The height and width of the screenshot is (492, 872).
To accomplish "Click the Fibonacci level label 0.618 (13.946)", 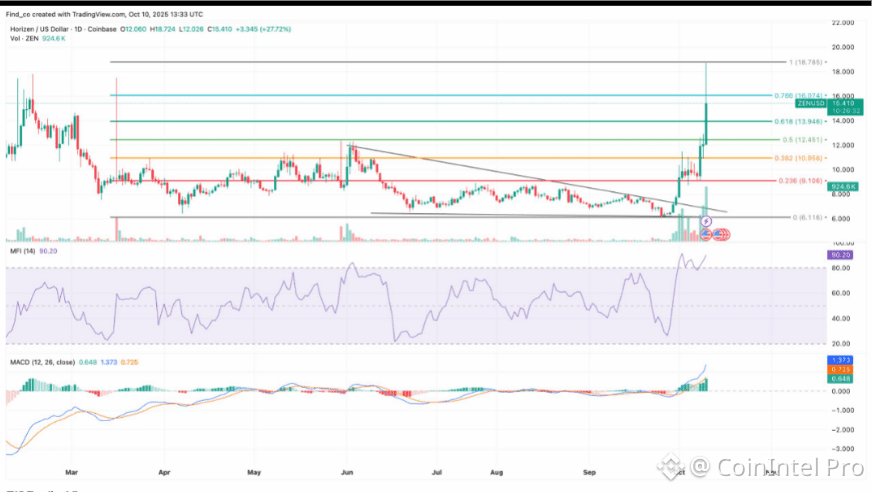I will (799, 121).
